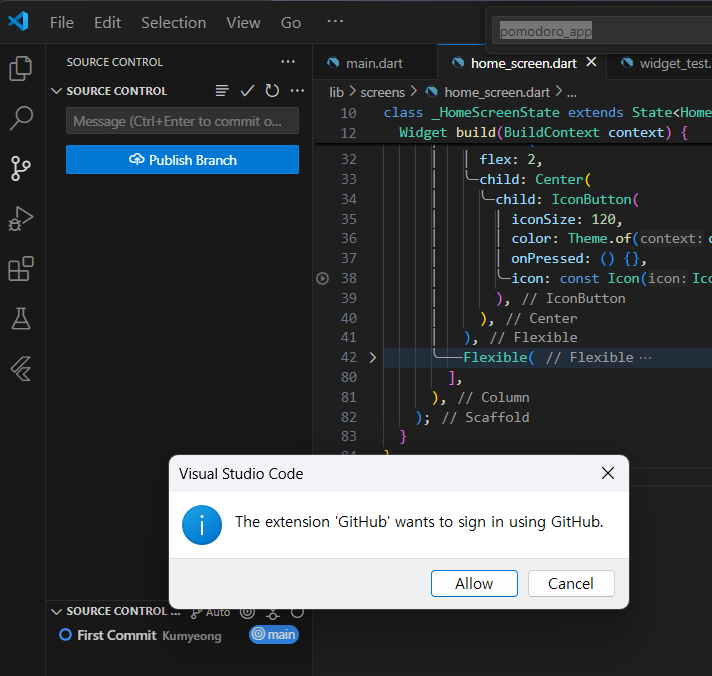
Task: Expand the folded Flexible block on line 42
Action: 373,358
